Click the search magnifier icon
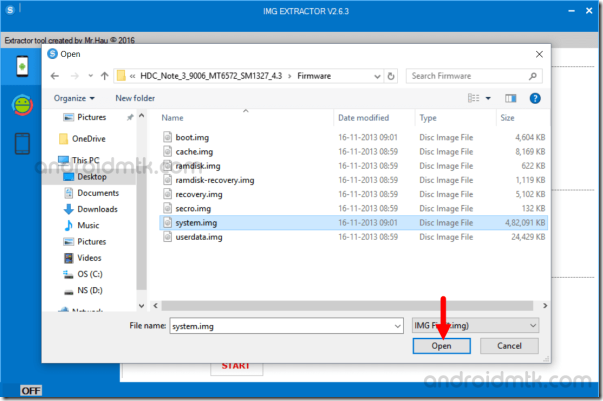 tap(533, 76)
